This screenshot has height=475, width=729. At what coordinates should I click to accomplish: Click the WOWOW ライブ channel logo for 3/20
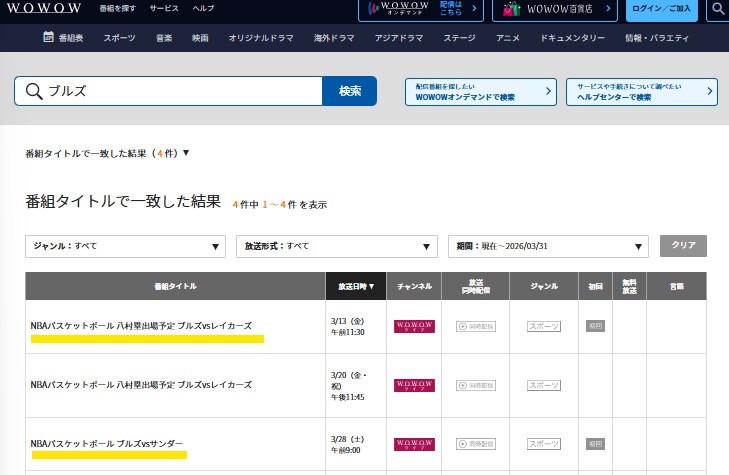click(414, 385)
